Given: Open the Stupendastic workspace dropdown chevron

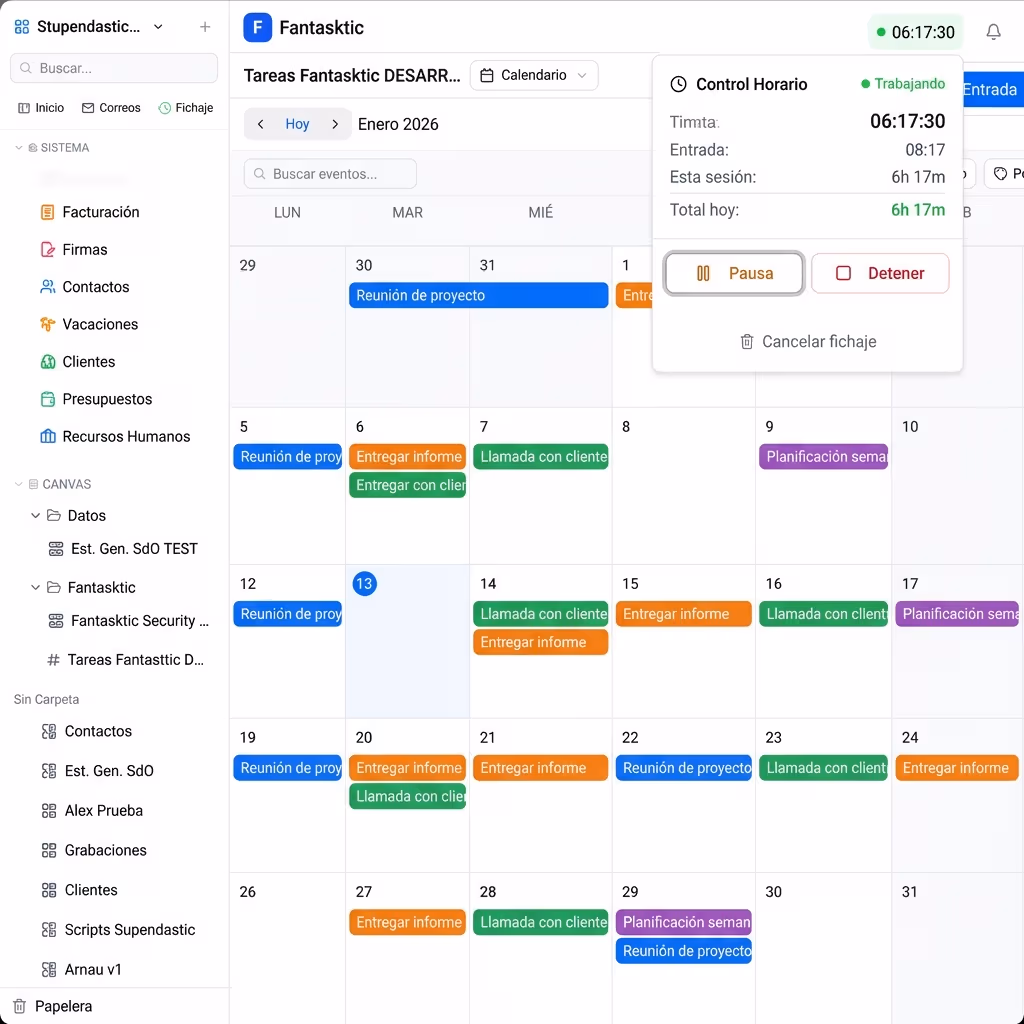Looking at the screenshot, I should 158,27.
